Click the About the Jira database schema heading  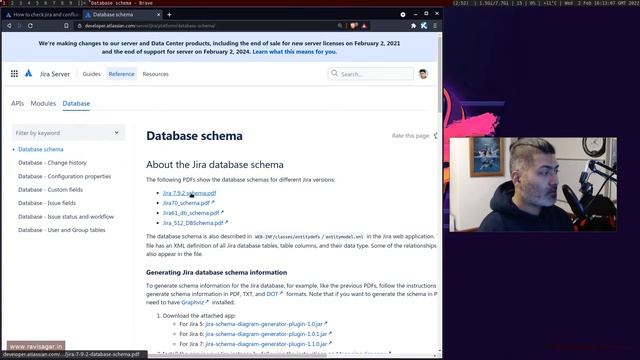pyautogui.click(x=215, y=164)
